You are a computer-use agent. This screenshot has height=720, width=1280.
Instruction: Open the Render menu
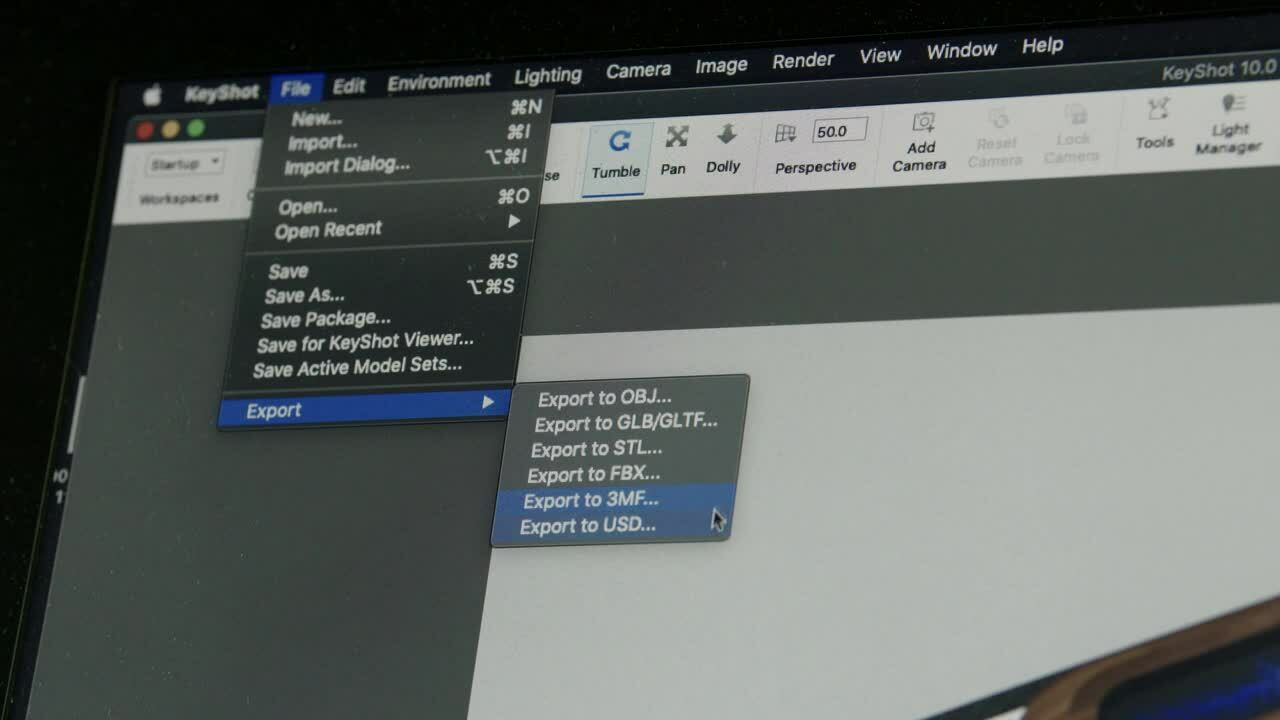802,61
